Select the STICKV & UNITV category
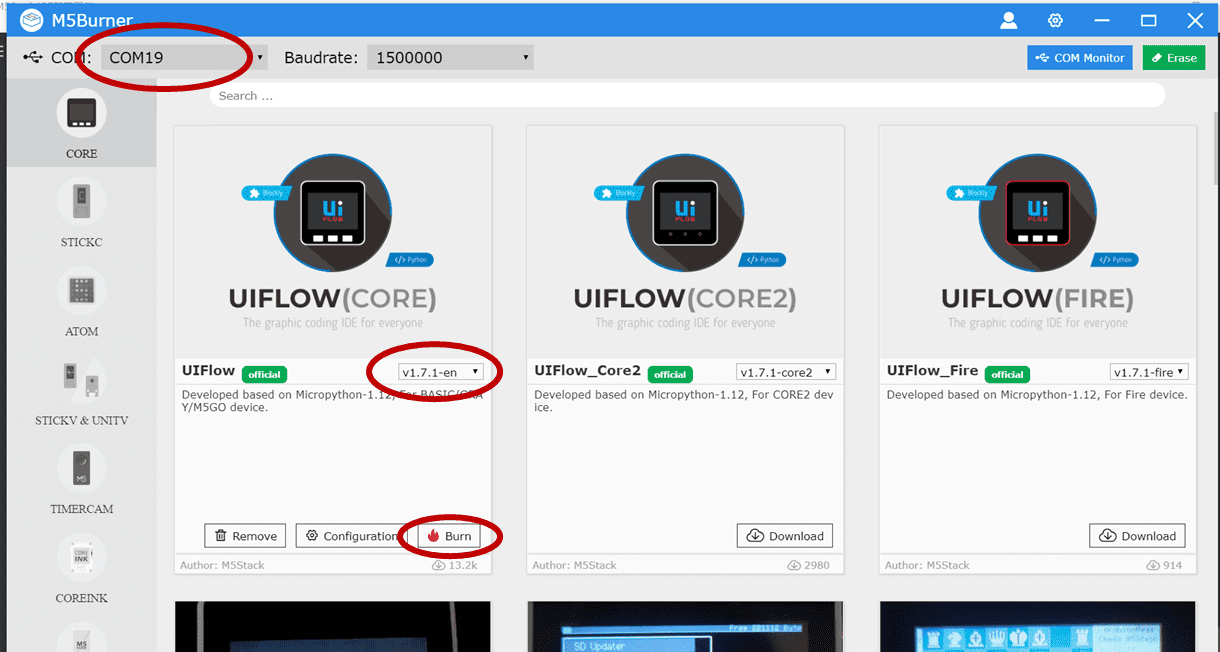This screenshot has height=652, width=1220. [x=82, y=391]
